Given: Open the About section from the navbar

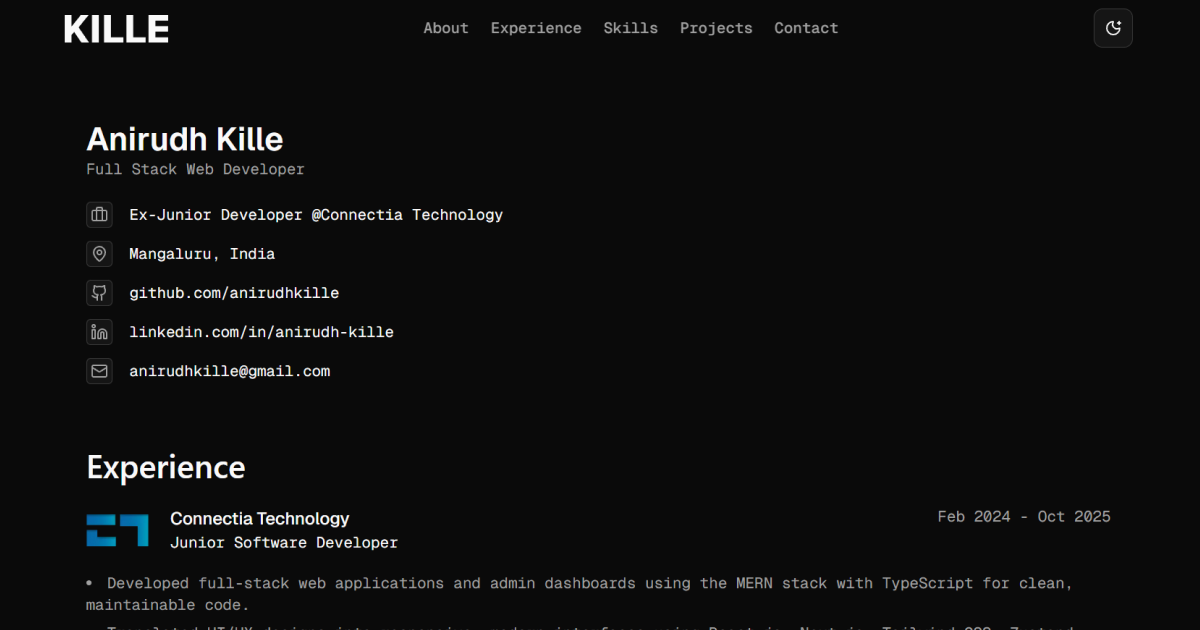Looking at the screenshot, I should click(446, 28).
